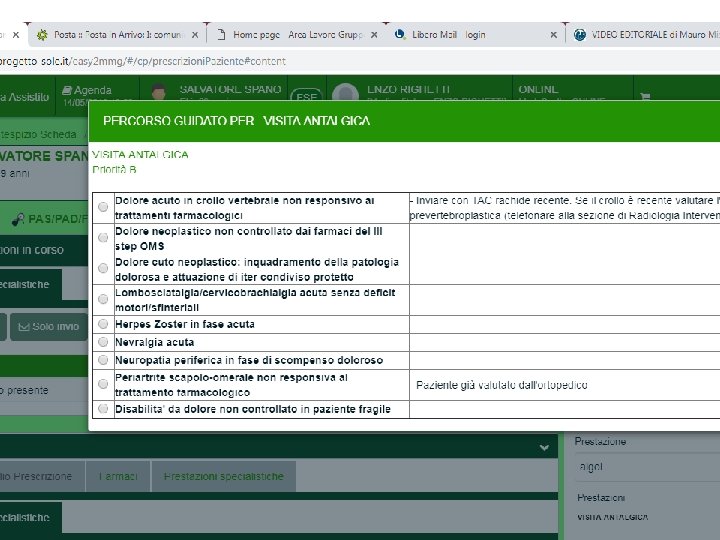The image size is (720, 540).
Task: Click the Home page document favicon
Action: coord(221,35)
